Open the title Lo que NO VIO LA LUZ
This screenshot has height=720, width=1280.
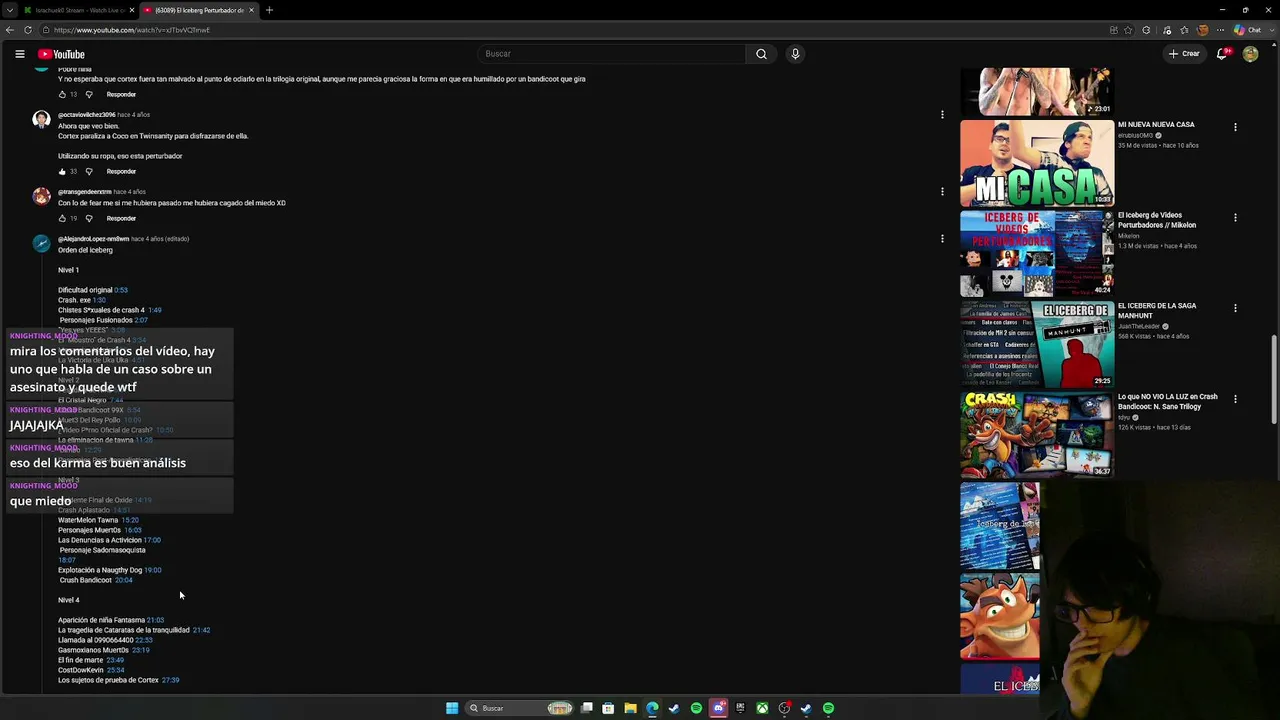click(1167, 401)
